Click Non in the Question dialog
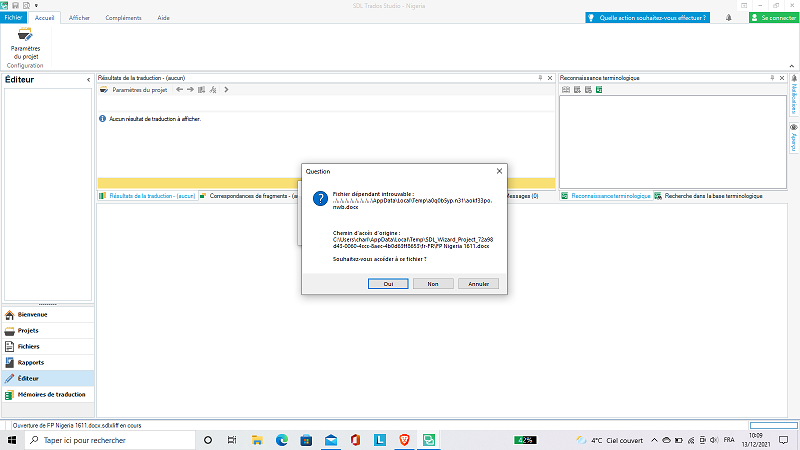The image size is (800, 450). pyautogui.click(x=433, y=284)
